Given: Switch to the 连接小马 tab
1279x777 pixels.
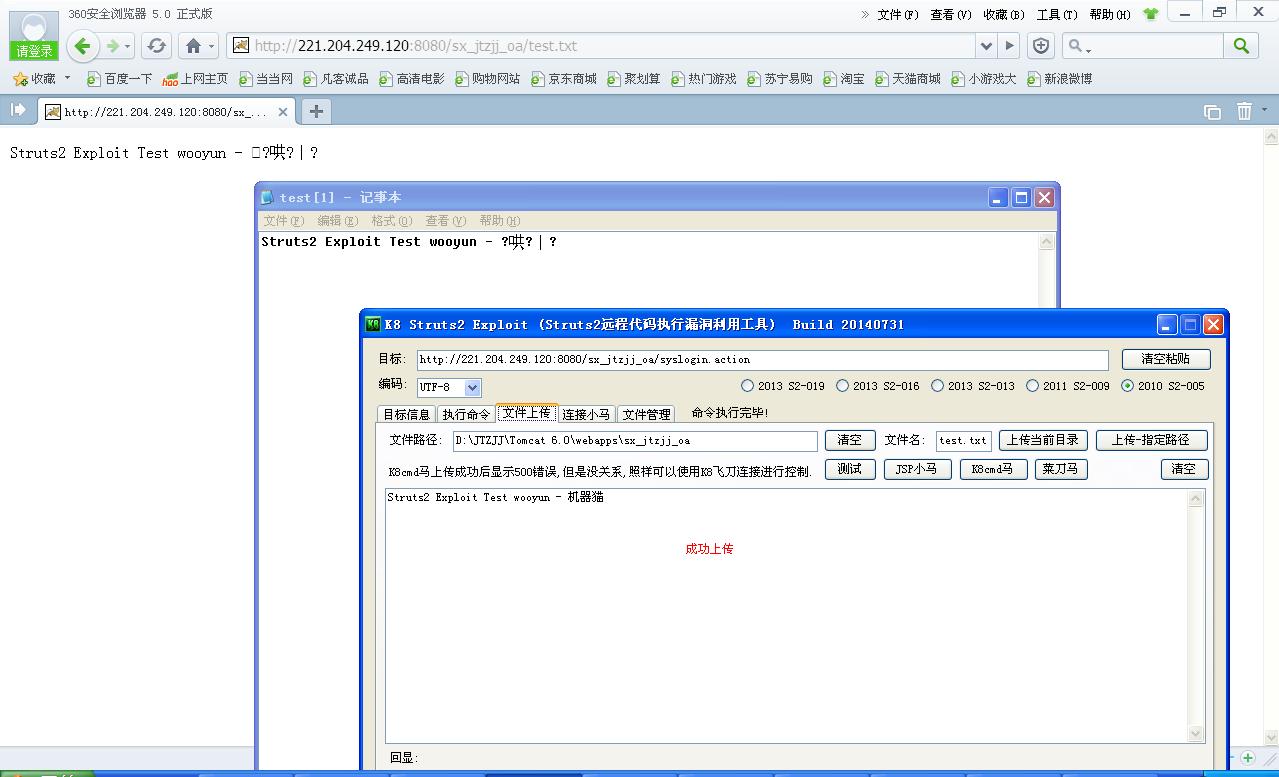Looking at the screenshot, I should coord(586,414).
